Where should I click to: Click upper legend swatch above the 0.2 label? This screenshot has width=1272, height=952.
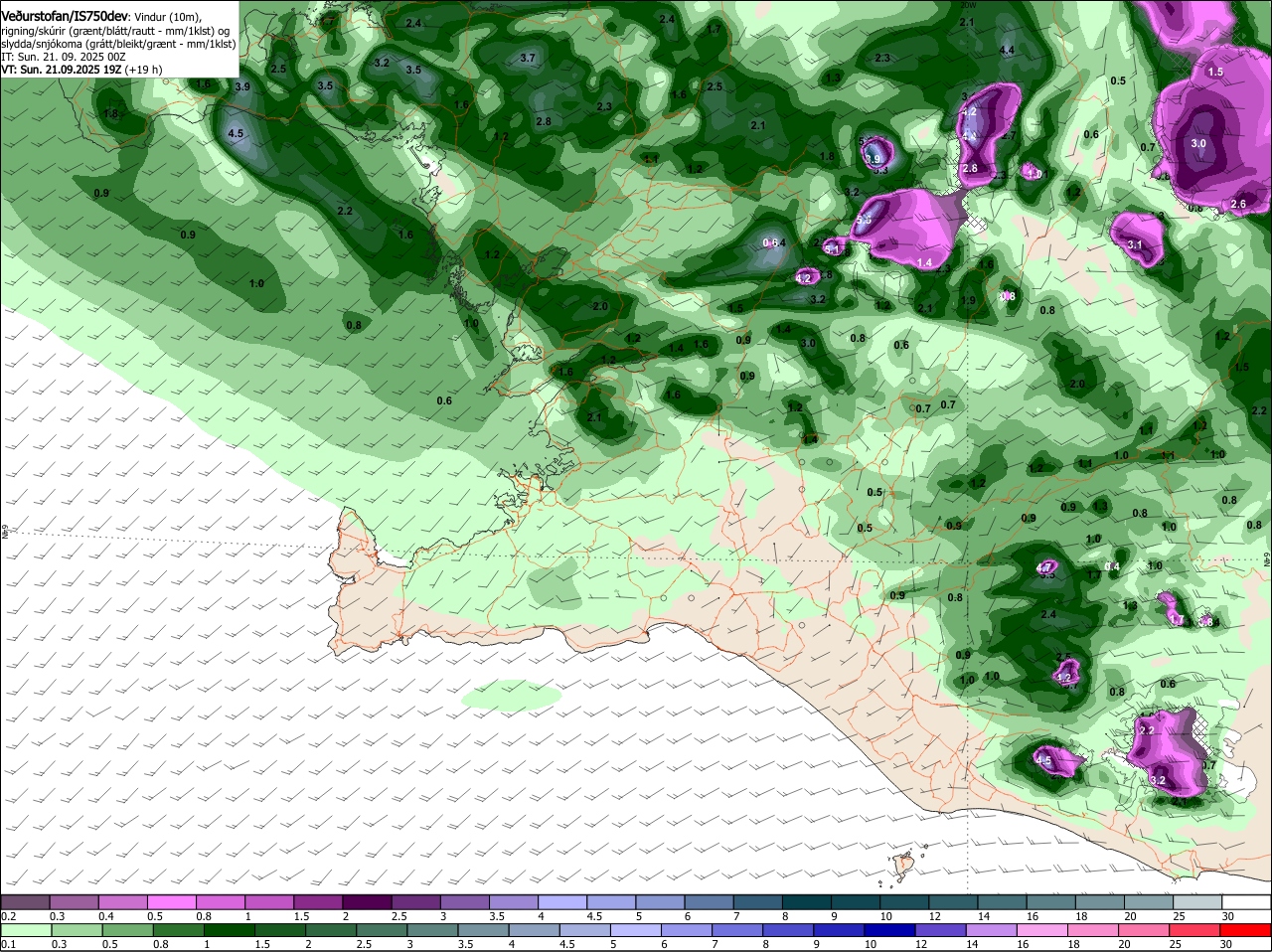(x=25, y=901)
